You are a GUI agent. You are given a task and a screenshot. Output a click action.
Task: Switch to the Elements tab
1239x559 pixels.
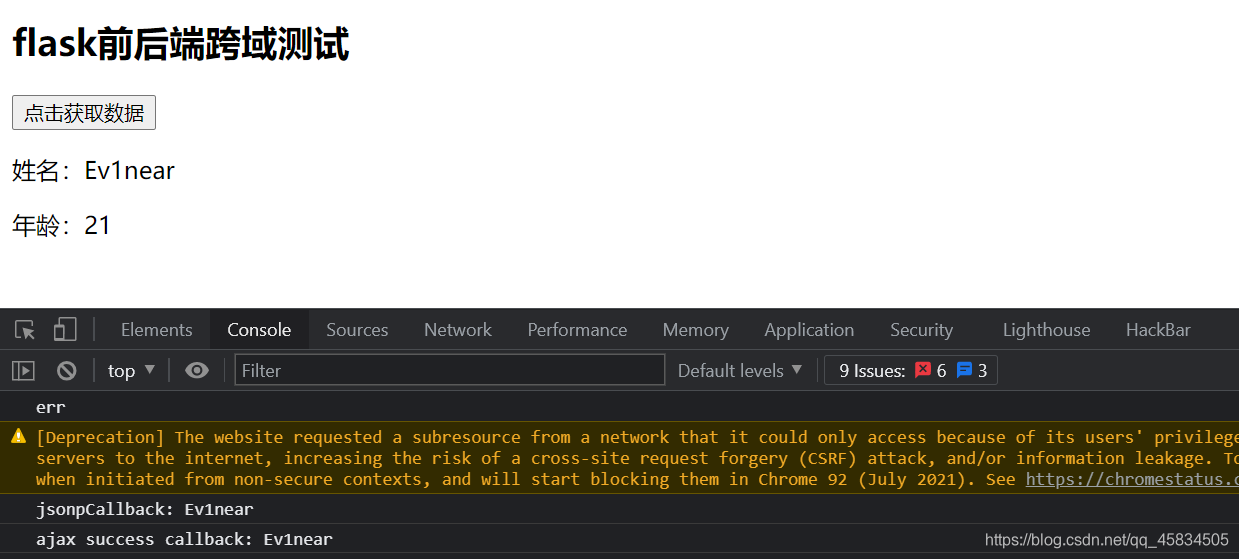click(x=156, y=330)
